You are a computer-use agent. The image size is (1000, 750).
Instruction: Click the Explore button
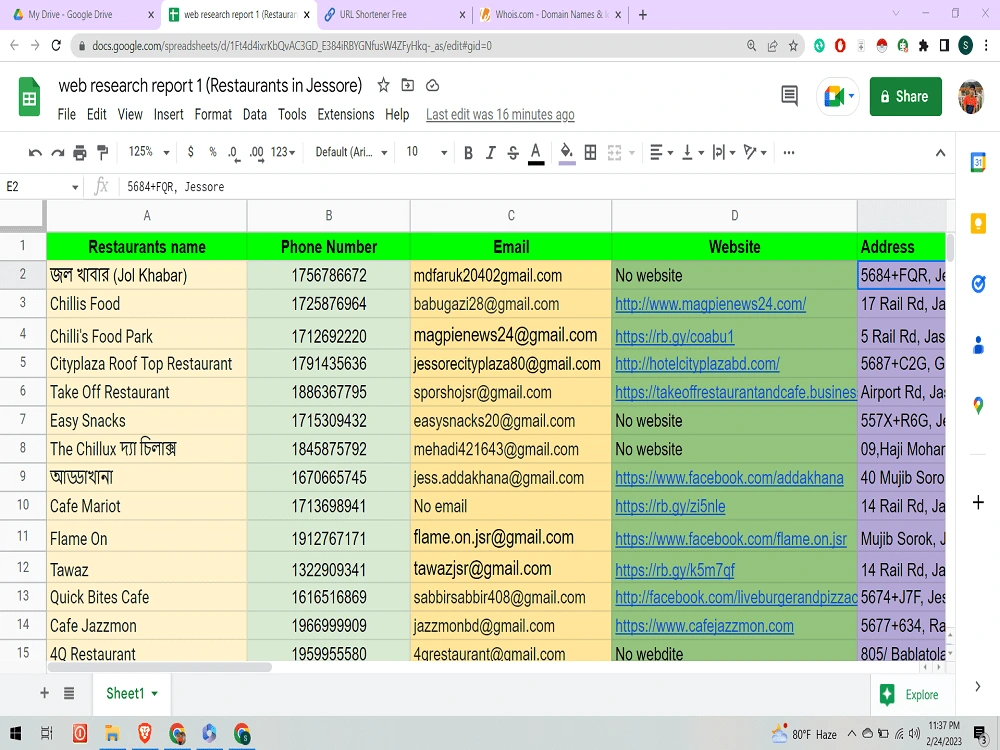(x=909, y=695)
